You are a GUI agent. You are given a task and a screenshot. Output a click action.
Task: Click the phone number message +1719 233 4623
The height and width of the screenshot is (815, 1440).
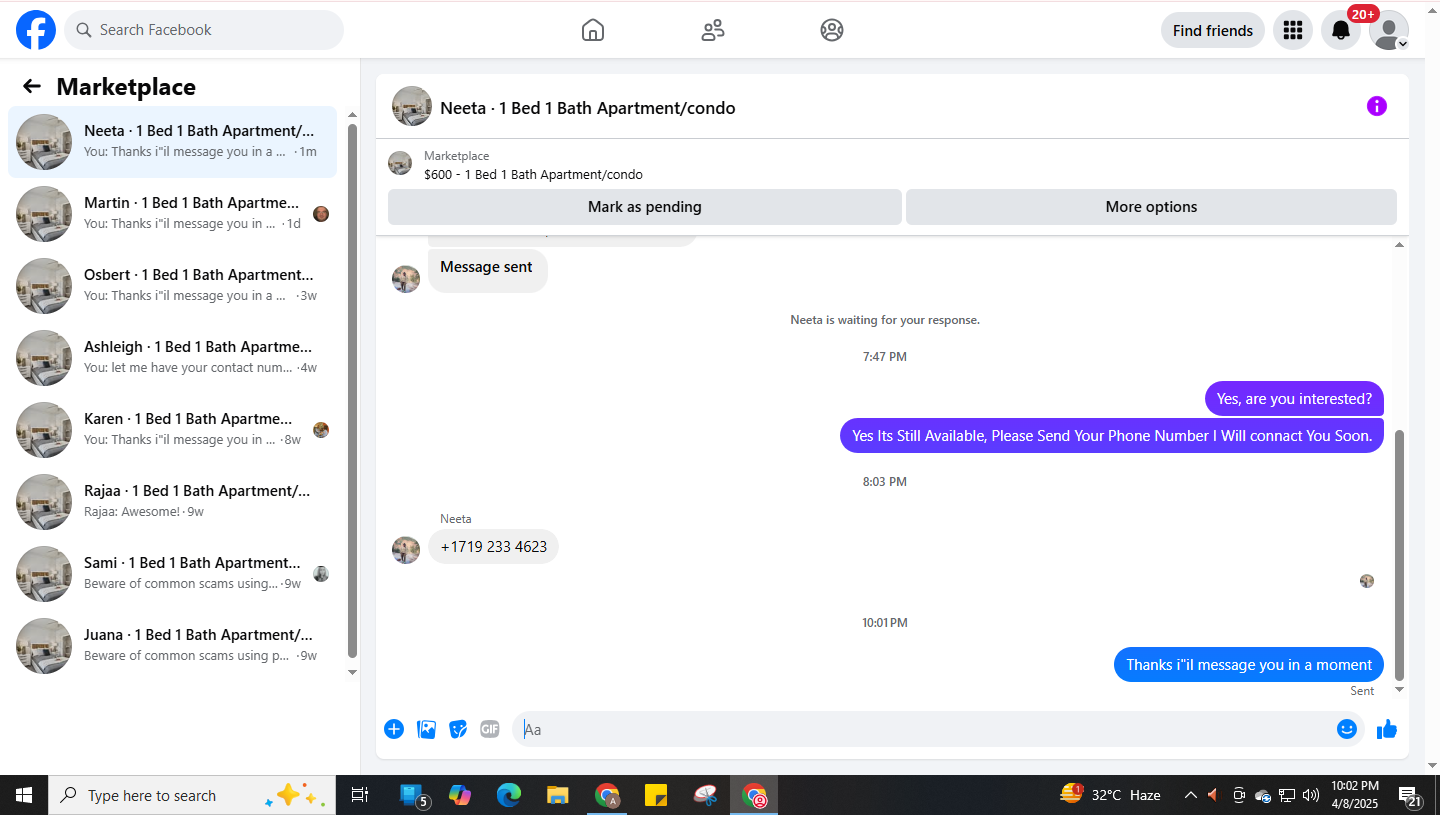point(493,547)
